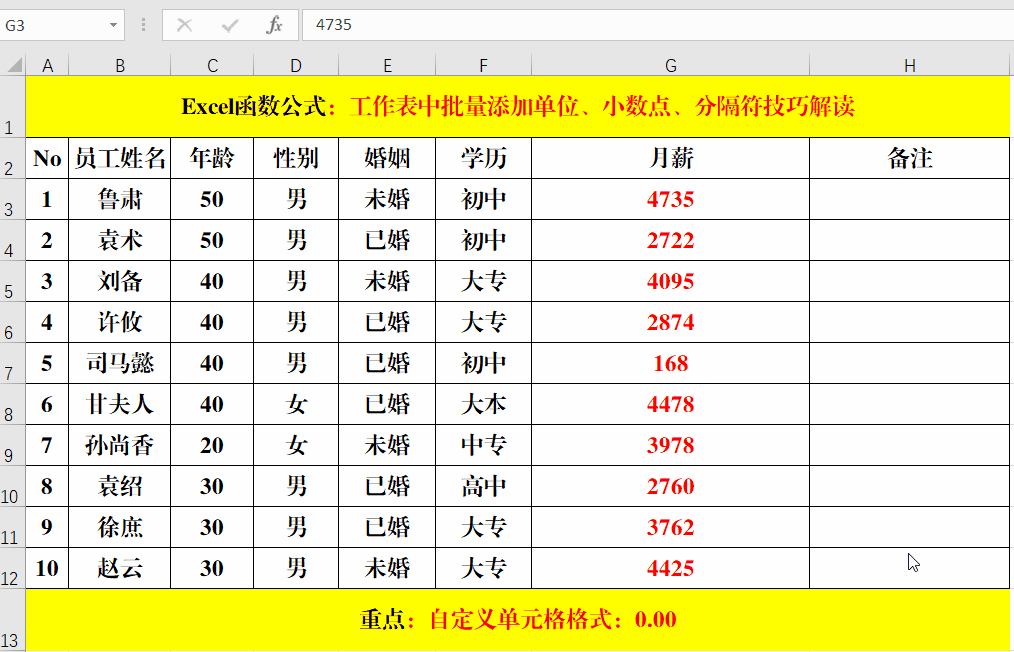This screenshot has width=1014, height=652.
Task: Select the cell containing 赵云
Action: click(x=120, y=568)
